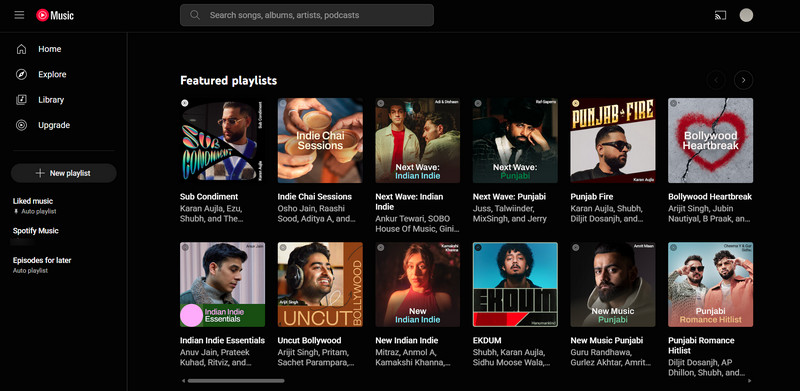
Task: Click the Indie Chai Sessions title
Action: 315,197
